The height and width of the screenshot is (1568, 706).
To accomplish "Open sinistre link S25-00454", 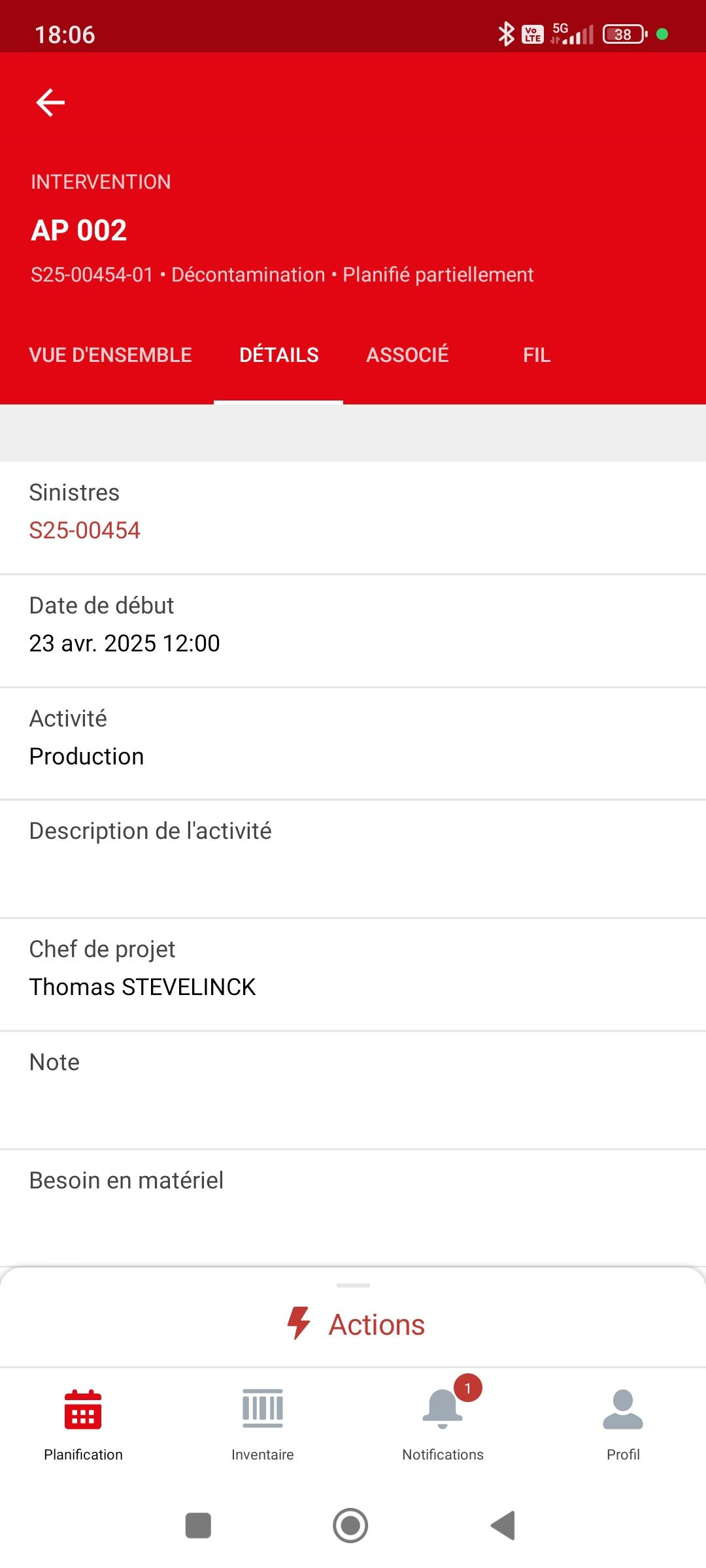I will pos(85,531).
